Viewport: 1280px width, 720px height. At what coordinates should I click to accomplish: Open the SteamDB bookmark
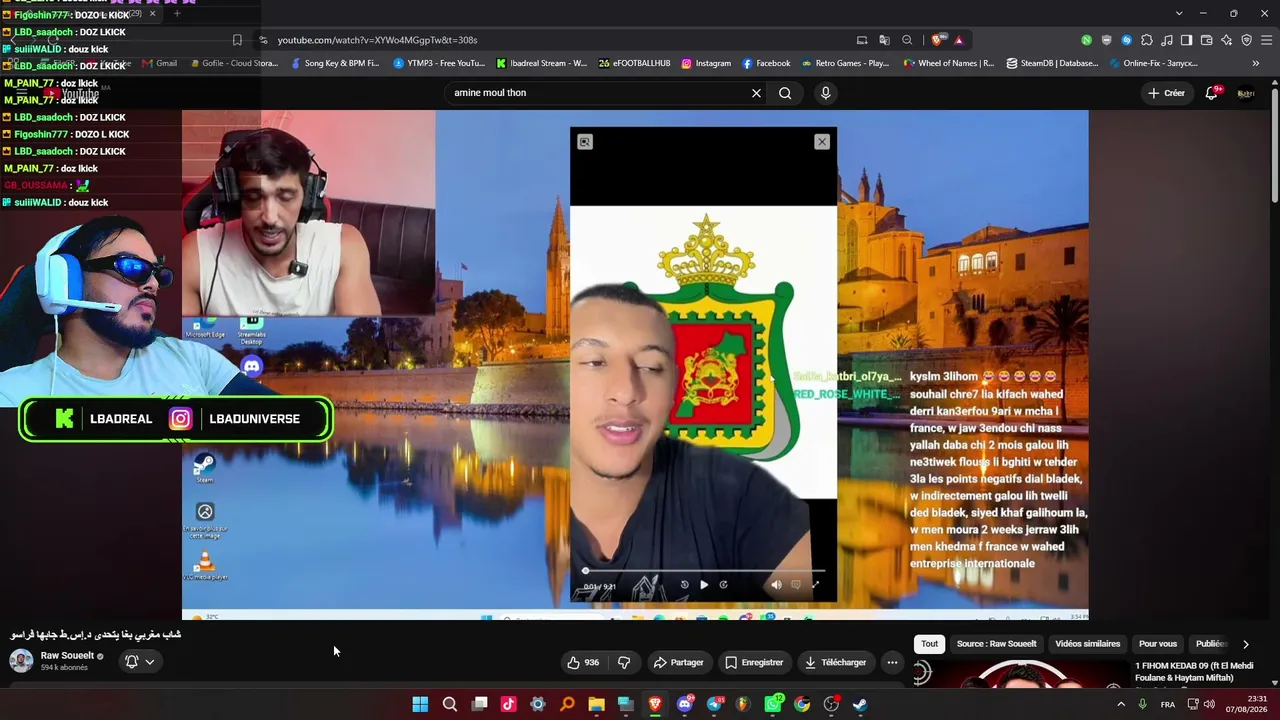(1052, 63)
